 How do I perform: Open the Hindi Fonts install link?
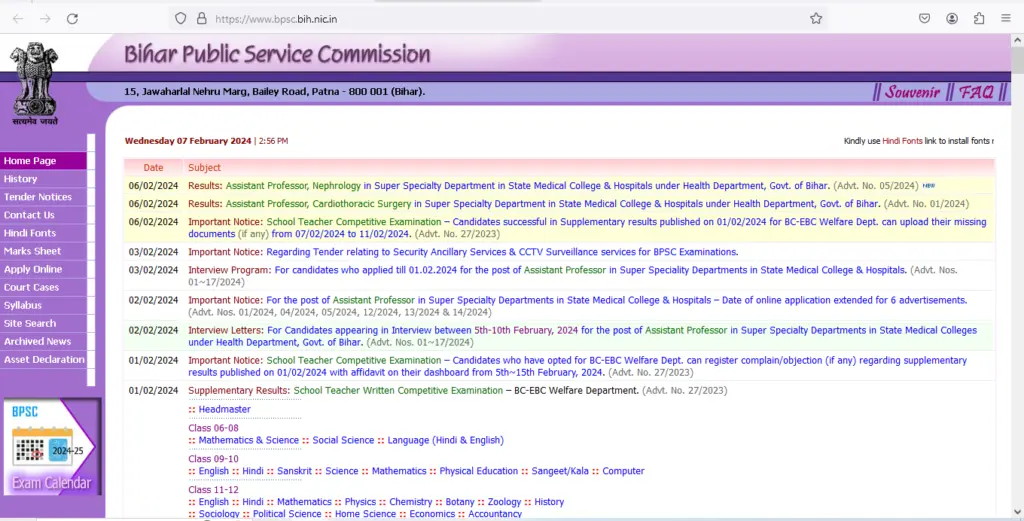coord(902,141)
